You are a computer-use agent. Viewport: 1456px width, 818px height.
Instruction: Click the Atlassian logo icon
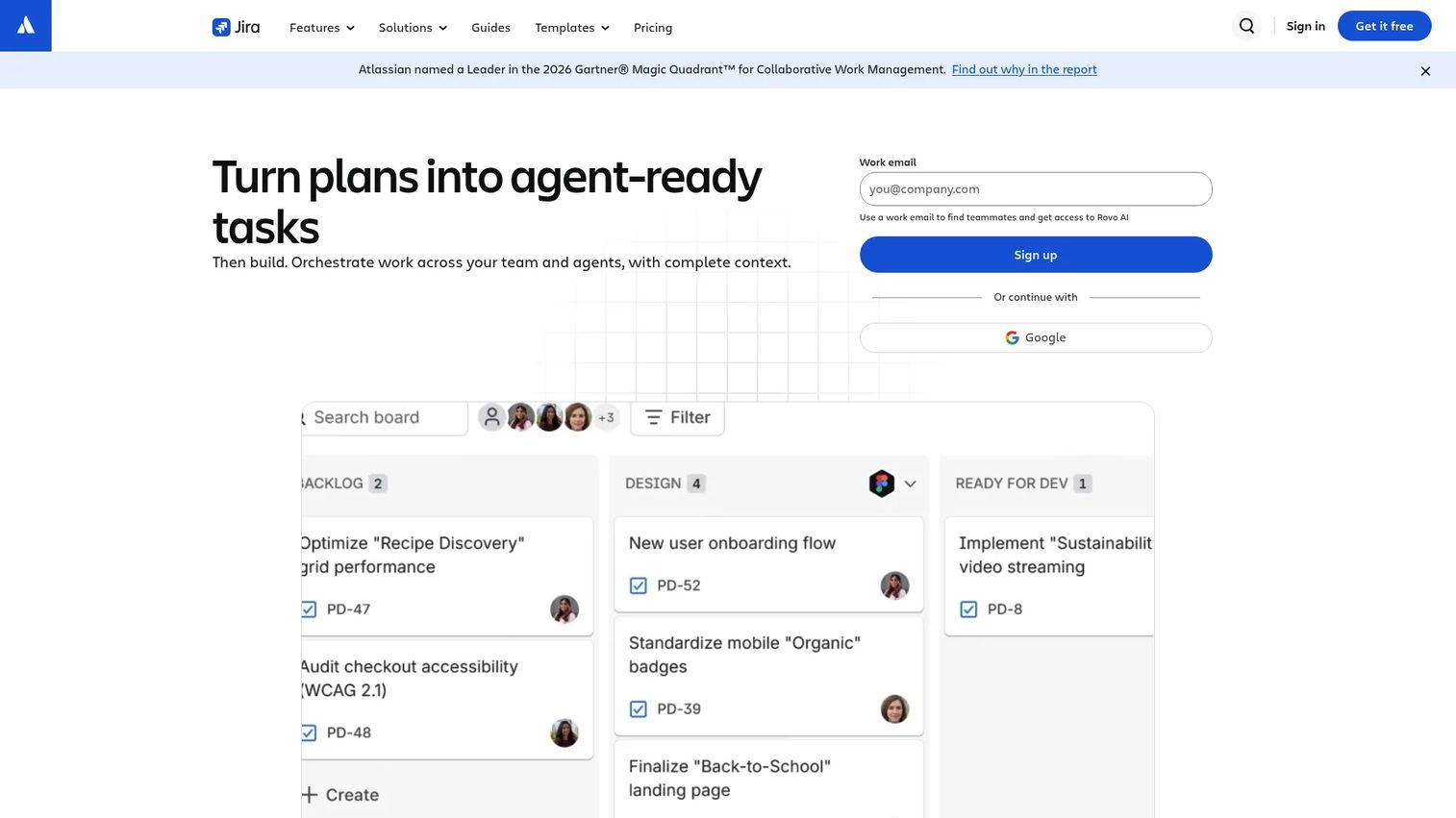26,25
